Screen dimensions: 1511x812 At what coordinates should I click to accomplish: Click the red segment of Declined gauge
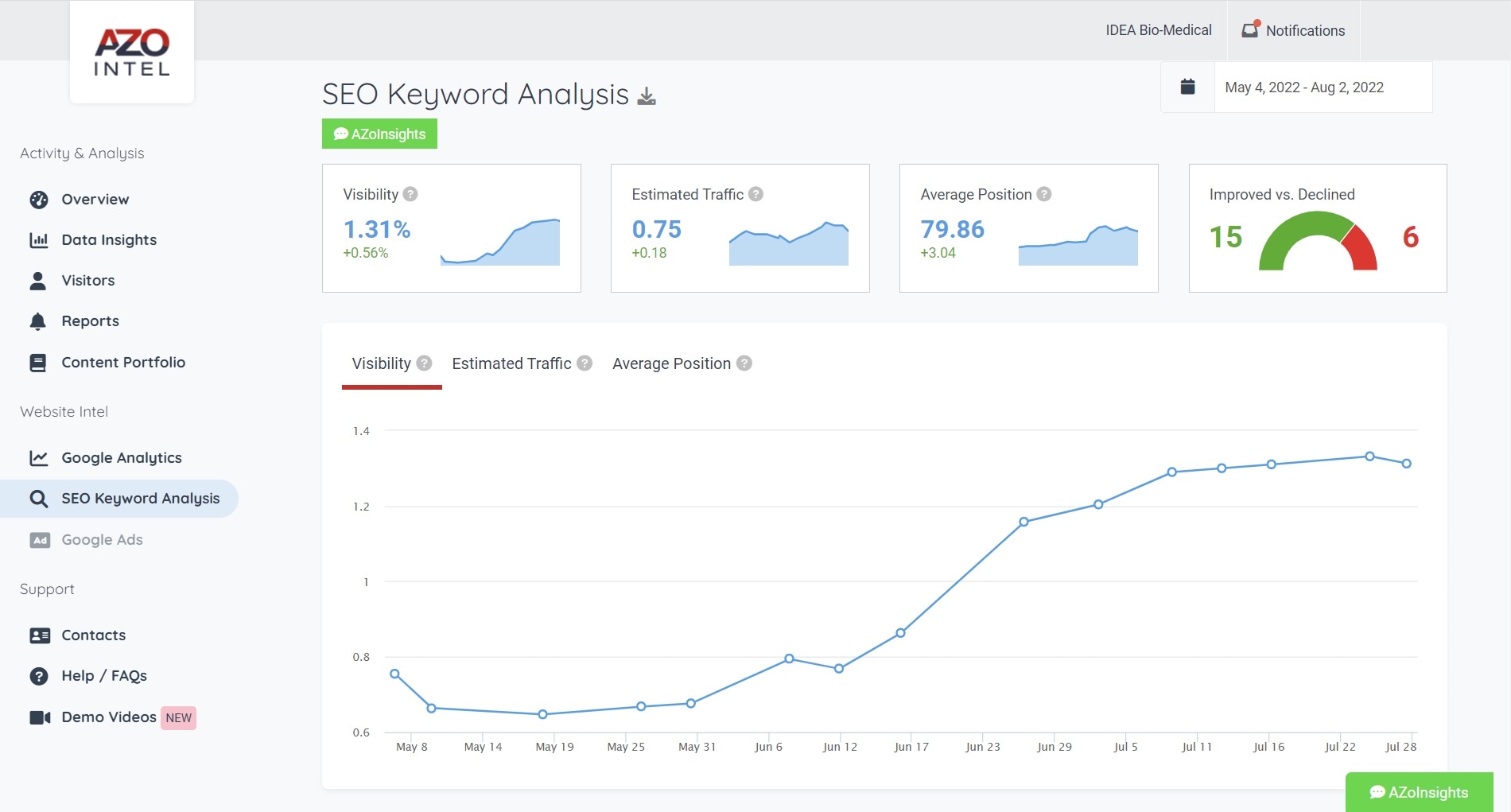pyautogui.click(x=1361, y=251)
